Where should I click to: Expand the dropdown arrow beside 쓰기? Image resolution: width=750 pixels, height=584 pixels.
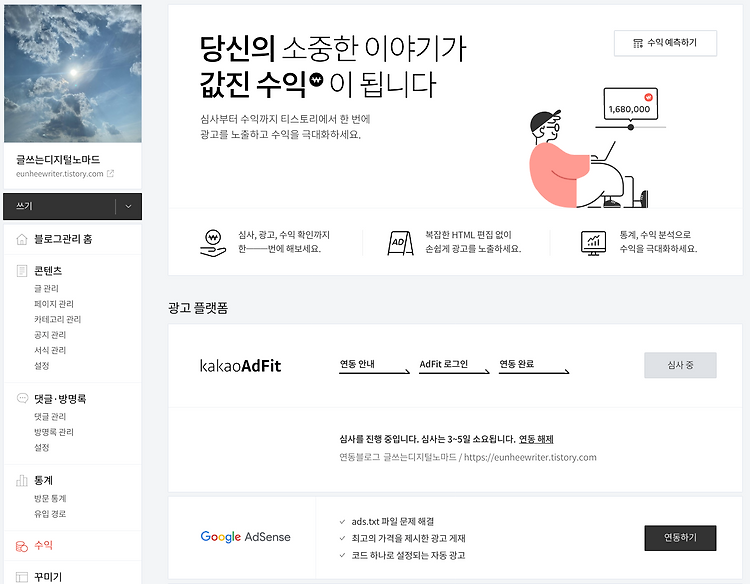pyautogui.click(x=128, y=207)
